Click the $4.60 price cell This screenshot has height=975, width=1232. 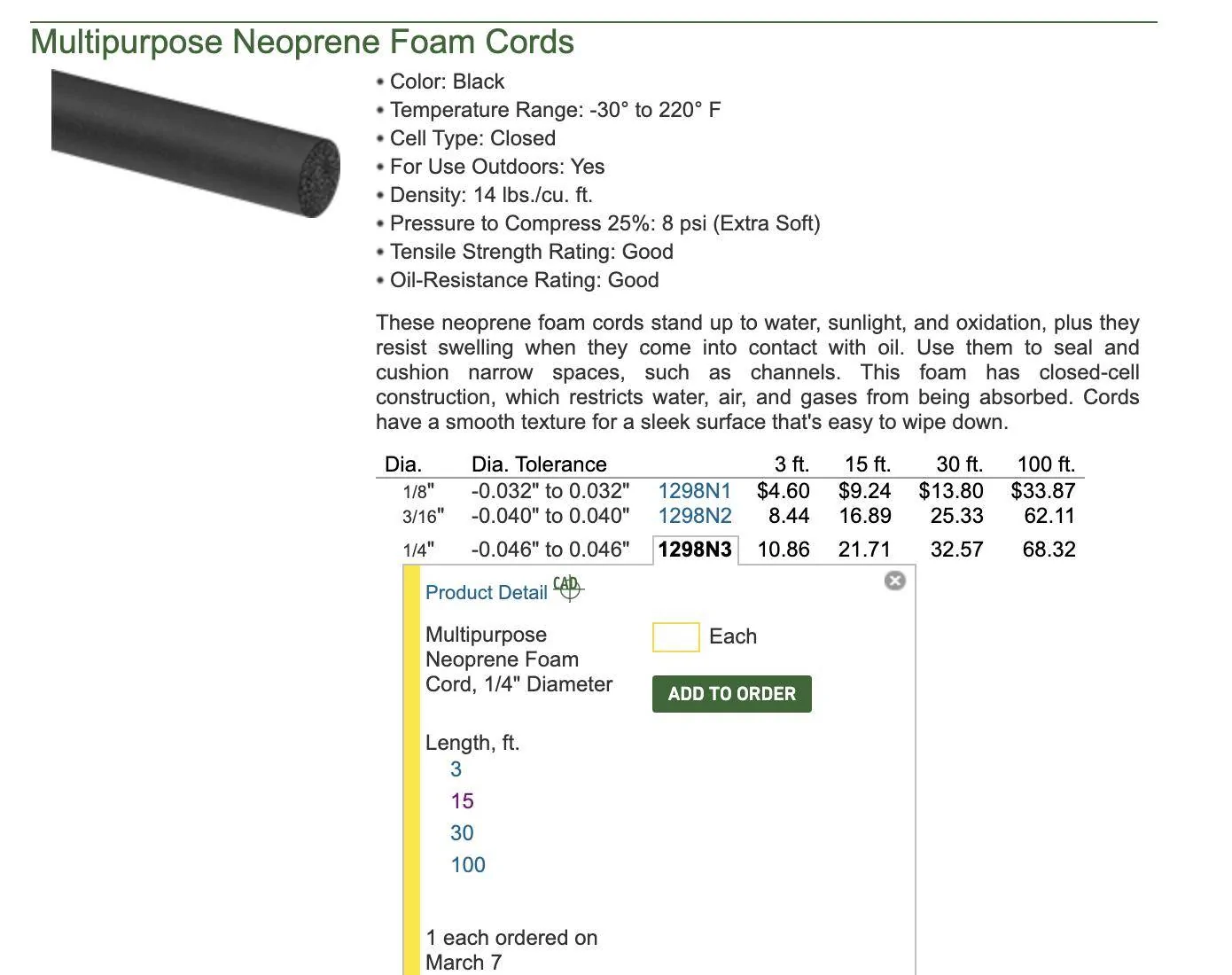[783, 491]
